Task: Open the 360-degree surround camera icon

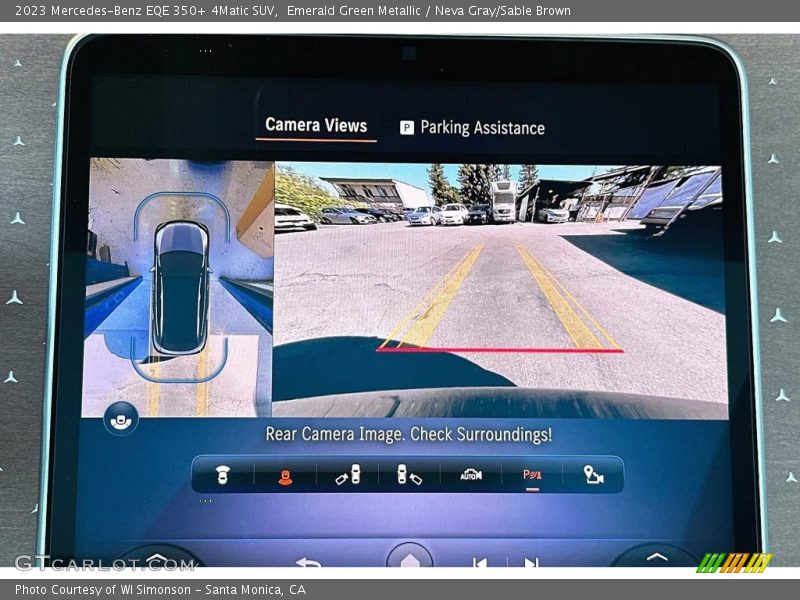Action: 123,422
